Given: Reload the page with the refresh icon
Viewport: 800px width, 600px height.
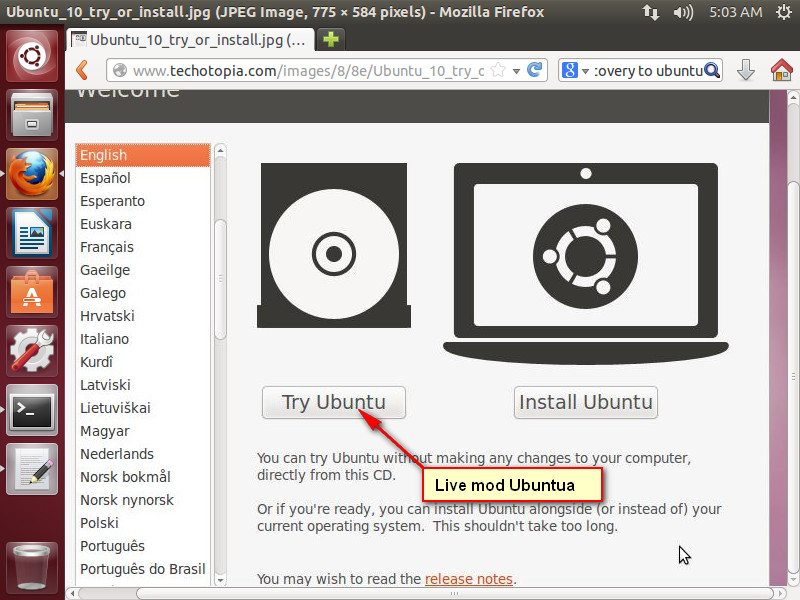Looking at the screenshot, I should [x=534, y=70].
